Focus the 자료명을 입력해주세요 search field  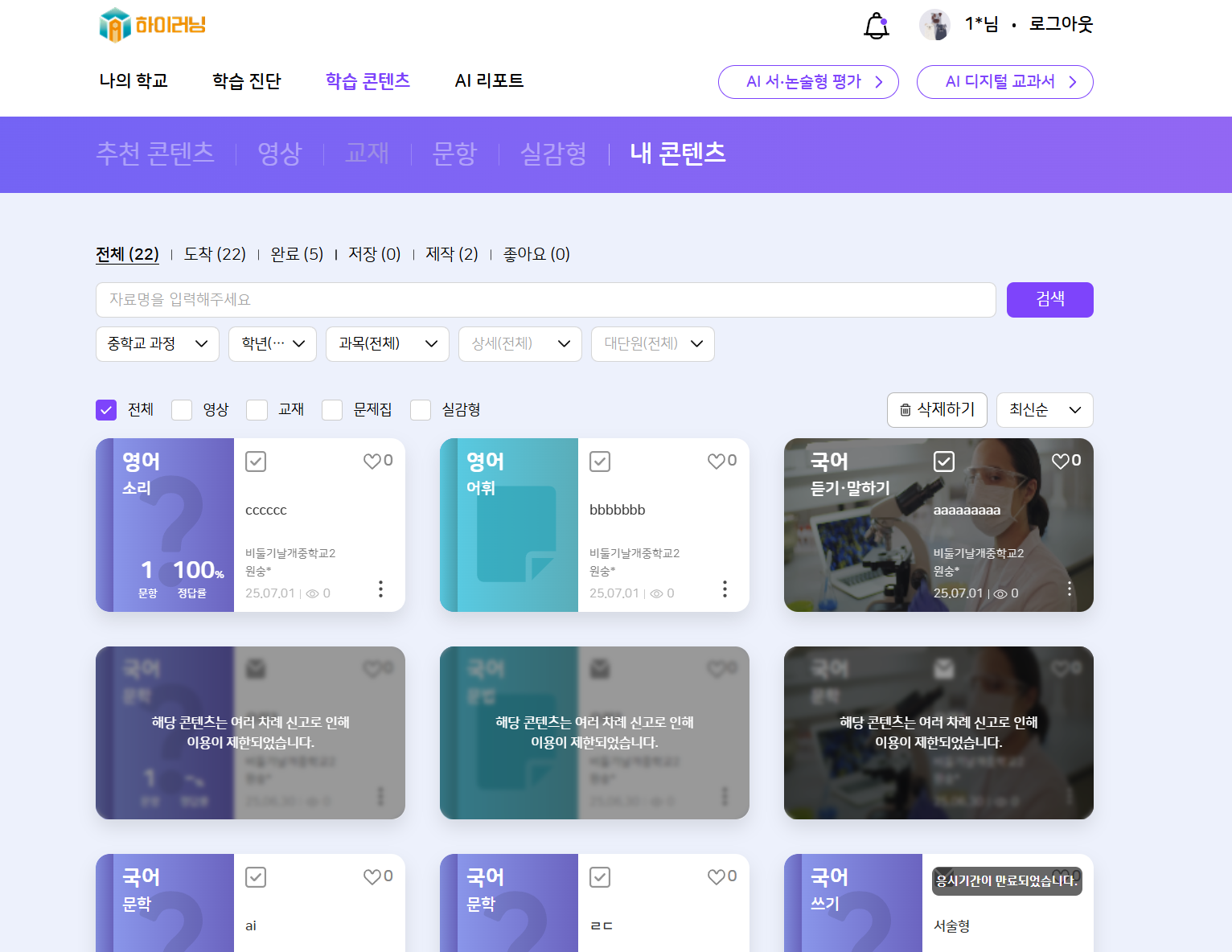pyautogui.click(x=545, y=300)
